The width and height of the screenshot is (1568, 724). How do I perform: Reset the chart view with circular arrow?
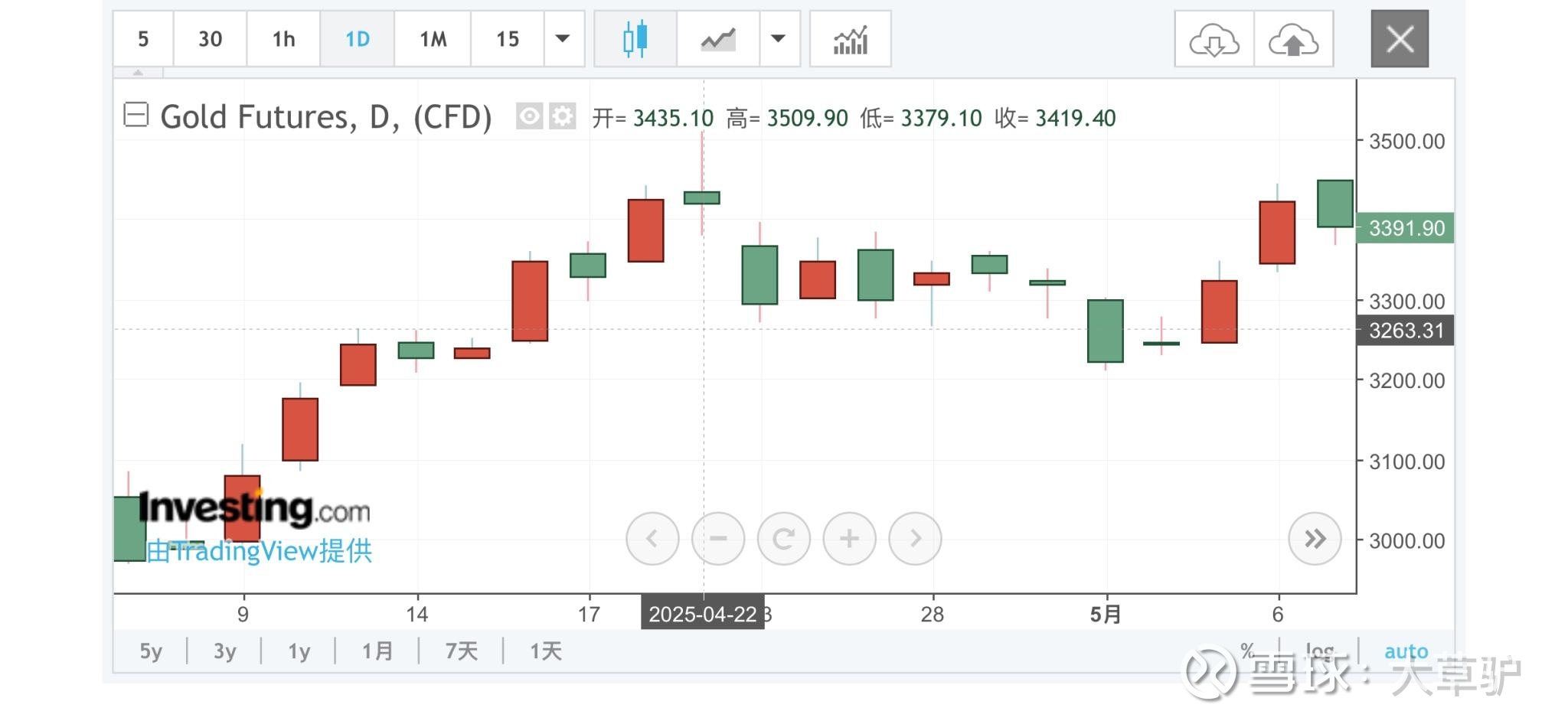pos(784,539)
